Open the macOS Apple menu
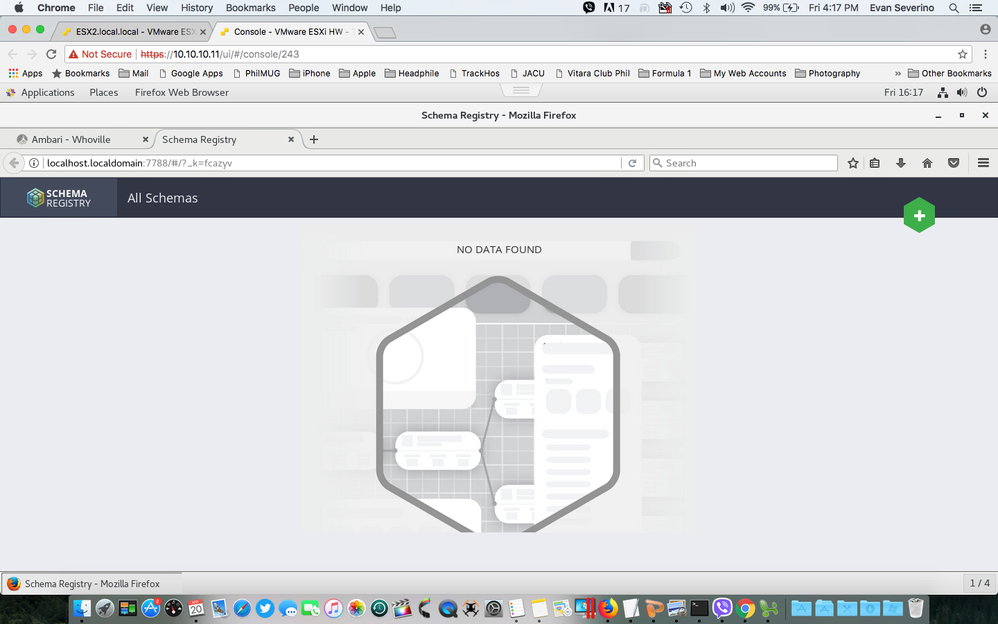998x624 pixels. click(18, 8)
